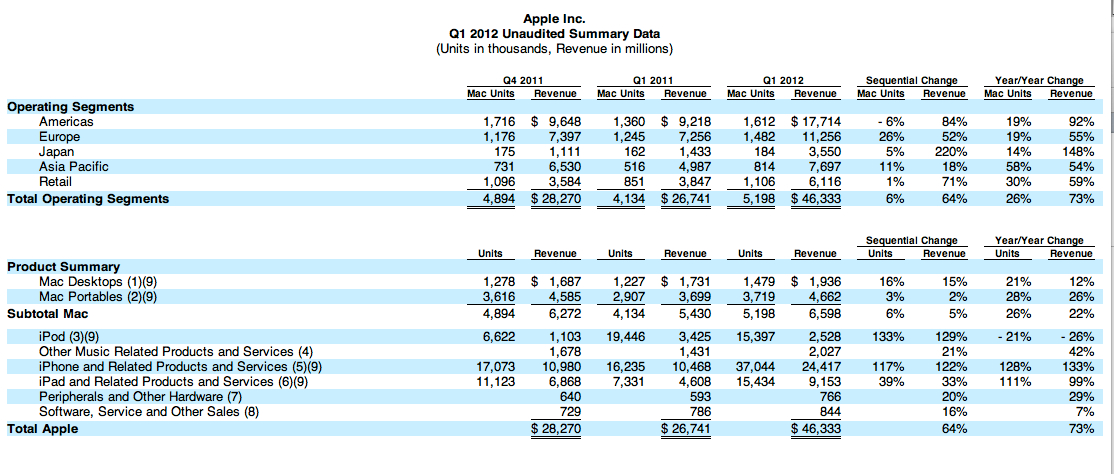Screen dimensions: 1114x474
Task: Select iPod Q1 2011 units 19,446
Action: click(x=626, y=336)
